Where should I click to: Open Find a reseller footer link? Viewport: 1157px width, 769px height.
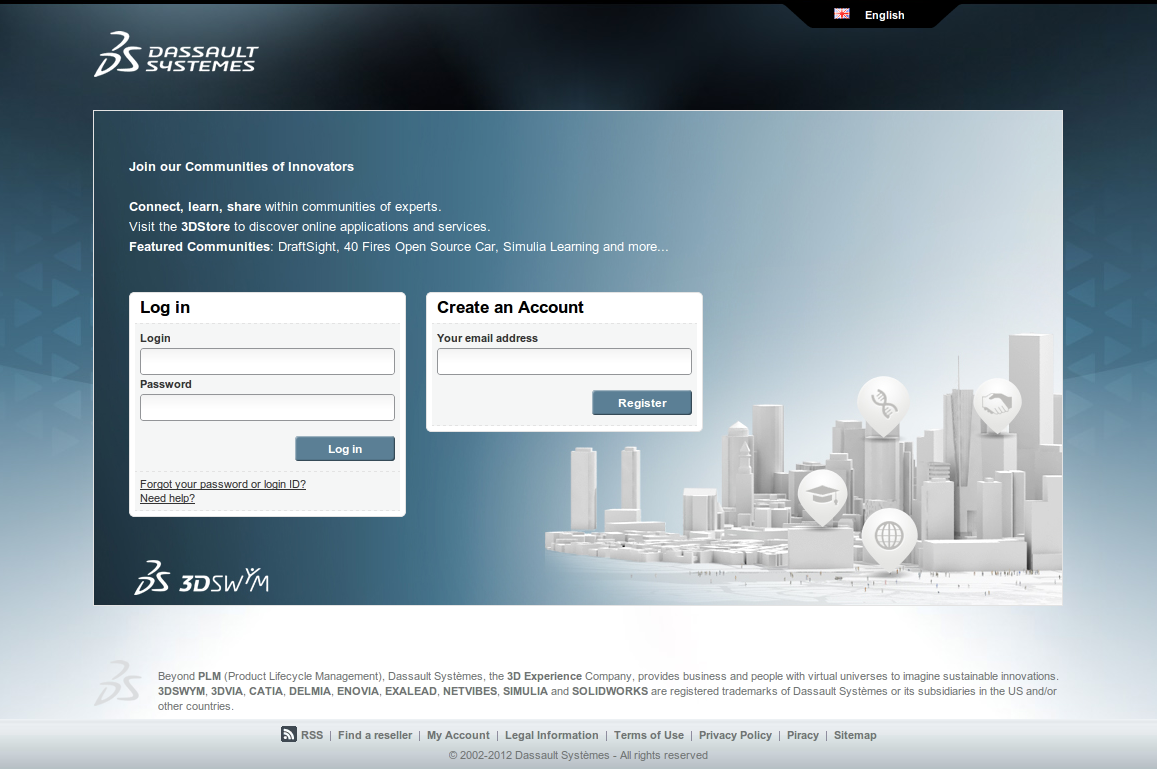pos(375,735)
